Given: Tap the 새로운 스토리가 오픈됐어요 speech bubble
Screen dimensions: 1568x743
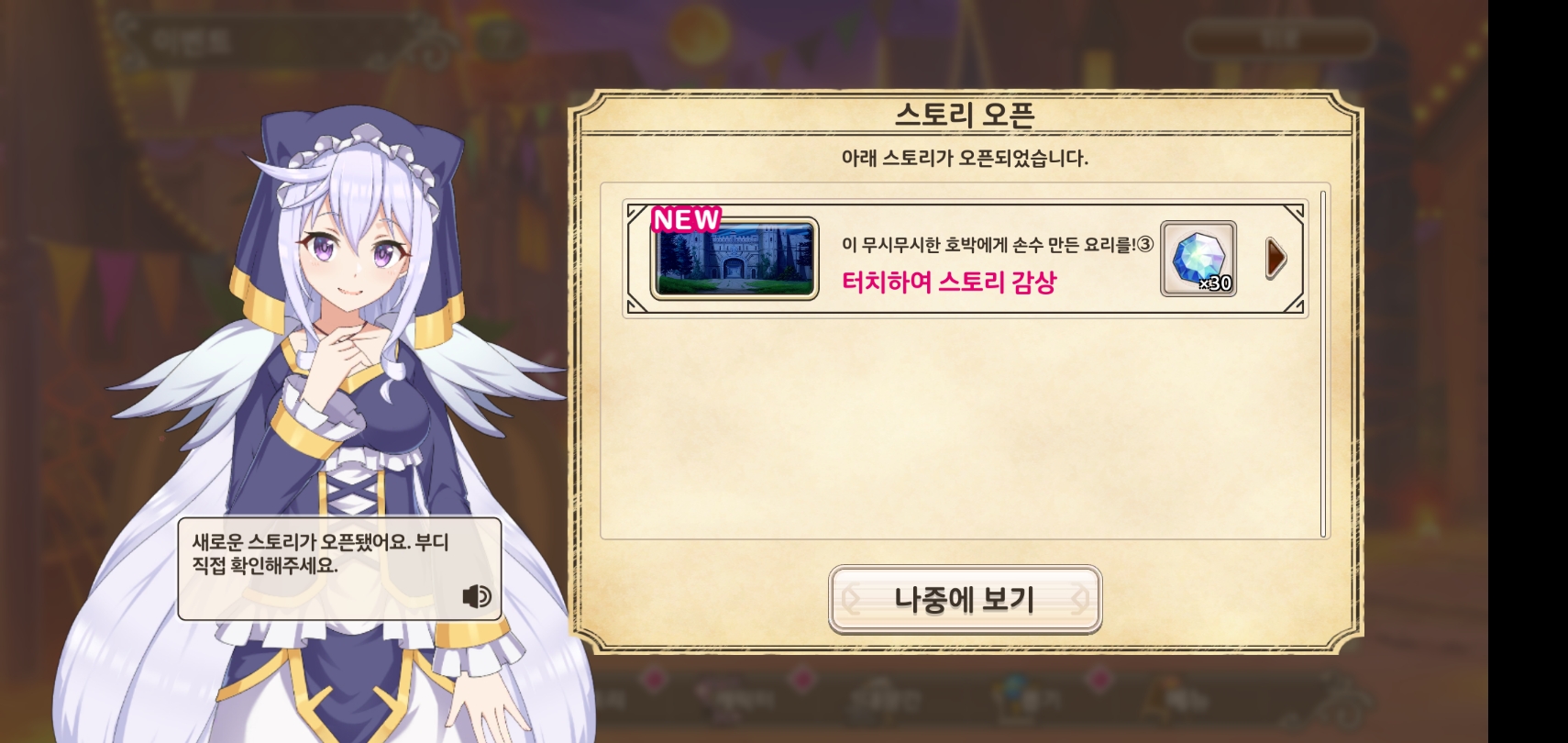Looking at the screenshot, I should (339, 569).
